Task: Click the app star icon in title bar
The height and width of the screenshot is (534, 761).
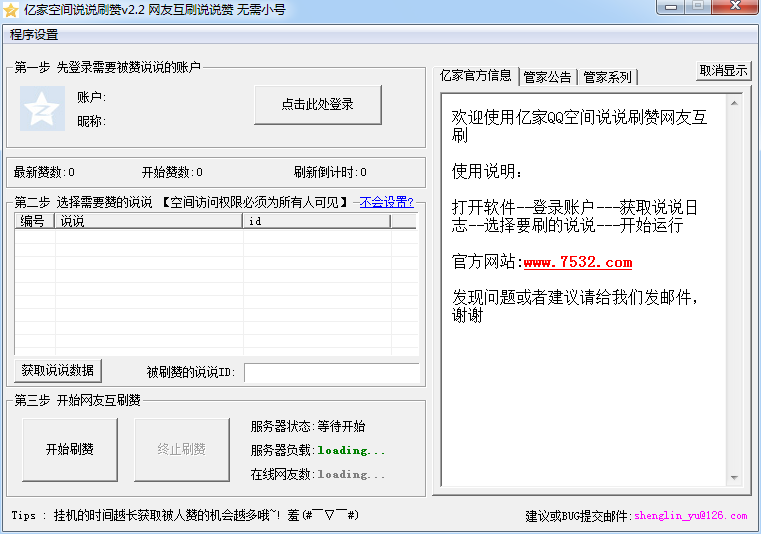Action: [x=11, y=9]
